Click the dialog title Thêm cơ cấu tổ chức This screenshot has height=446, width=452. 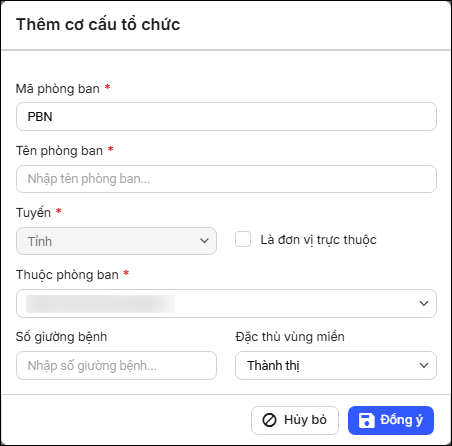point(98,25)
